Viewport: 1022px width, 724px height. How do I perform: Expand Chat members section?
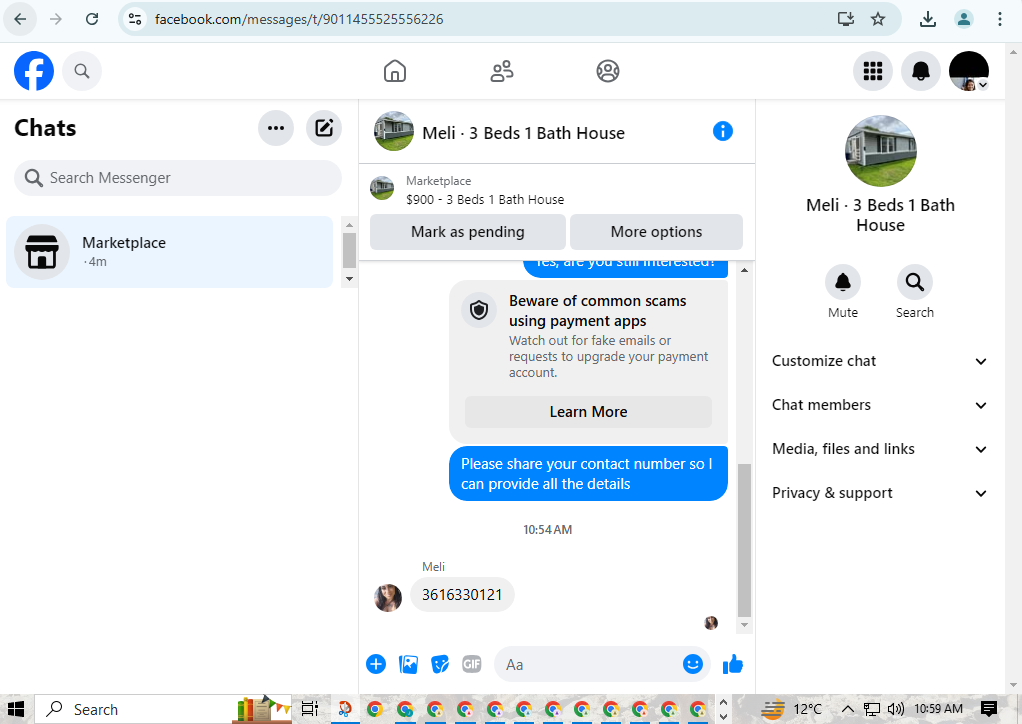pyautogui.click(x=880, y=405)
